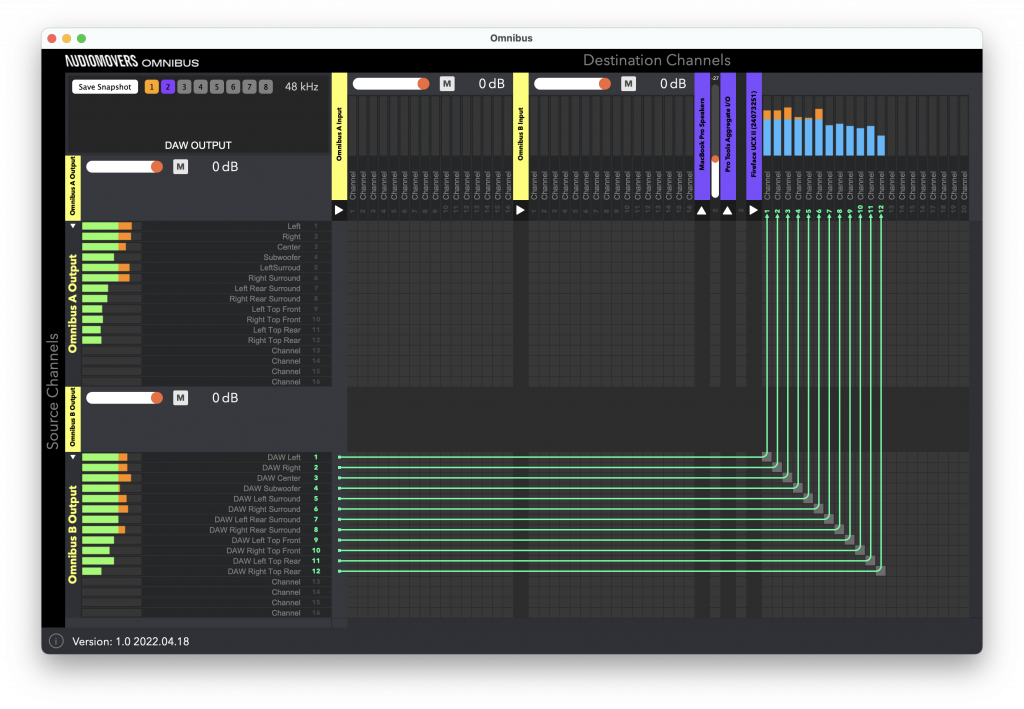Click the Save Snapshot button
The height and width of the screenshot is (709, 1024).
point(105,87)
